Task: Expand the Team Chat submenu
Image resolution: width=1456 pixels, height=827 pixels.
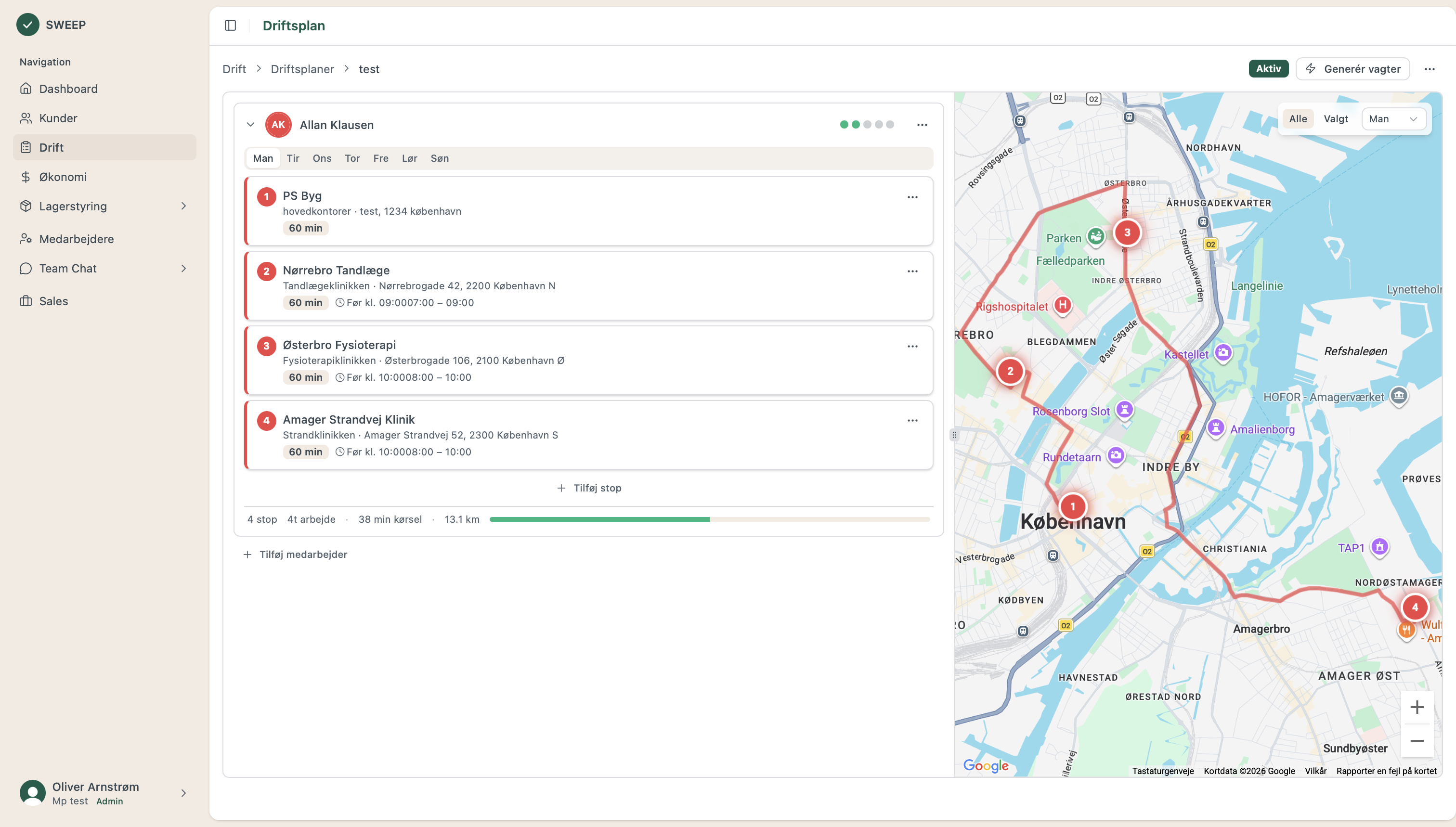Action: pos(183,268)
